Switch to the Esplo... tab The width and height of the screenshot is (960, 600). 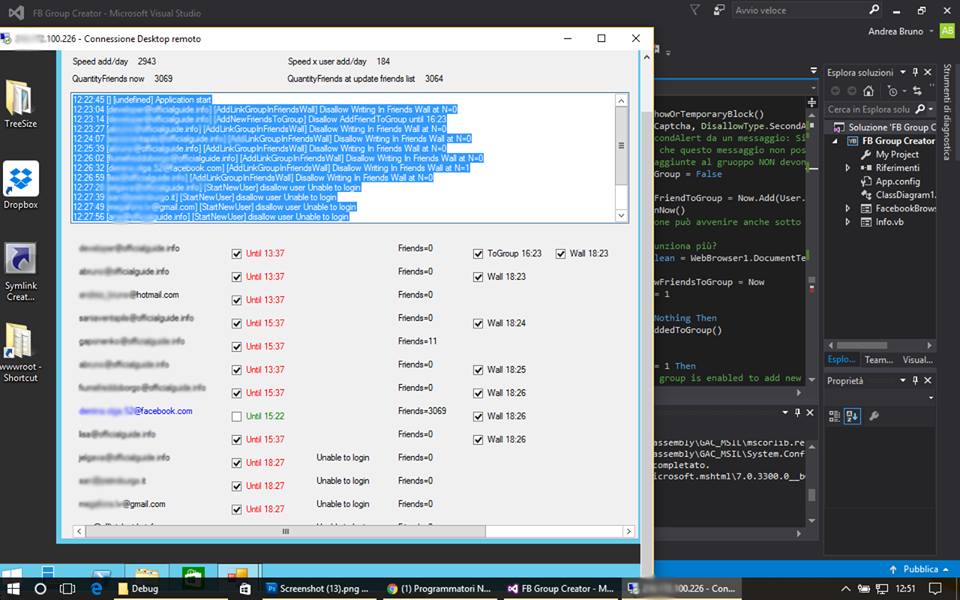842,359
